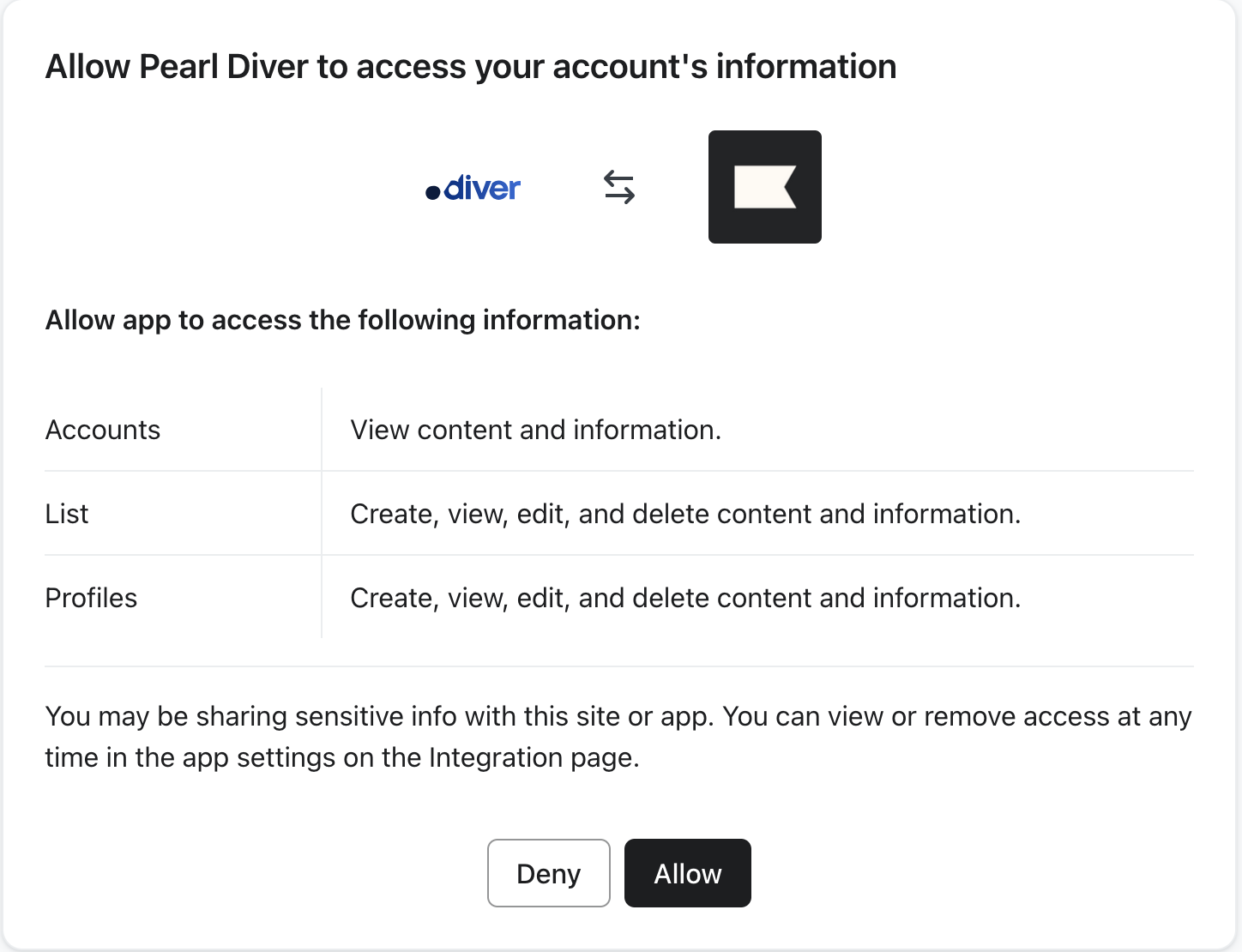Select the Accounts row label
The image size is (1242, 952).
(103, 430)
